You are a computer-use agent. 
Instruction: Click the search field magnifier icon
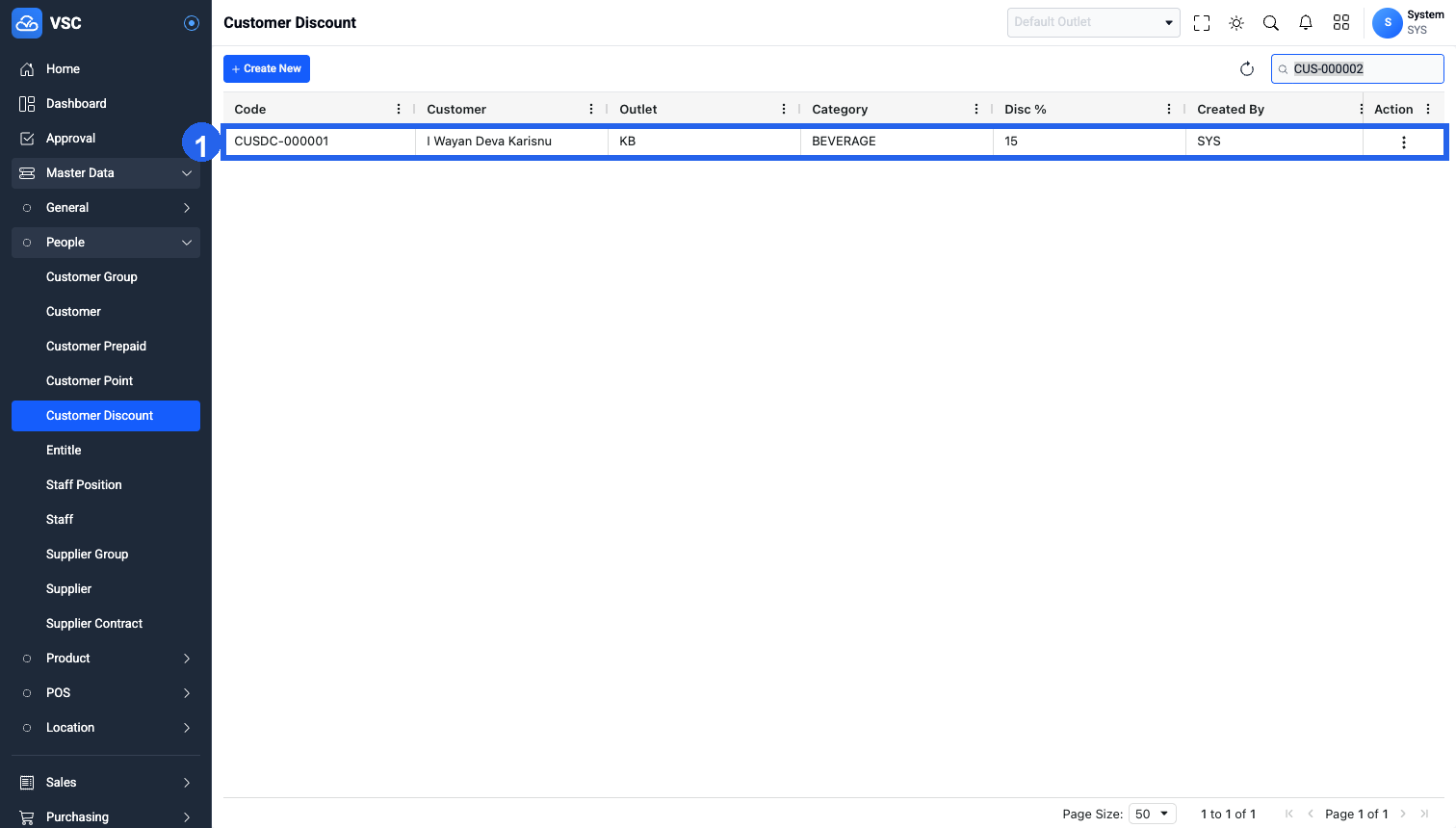(x=1283, y=69)
